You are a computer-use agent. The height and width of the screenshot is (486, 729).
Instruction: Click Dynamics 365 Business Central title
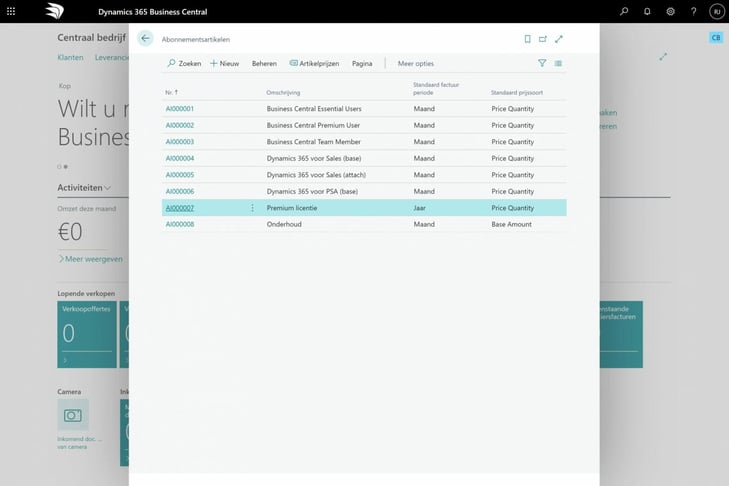[x=152, y=12]
